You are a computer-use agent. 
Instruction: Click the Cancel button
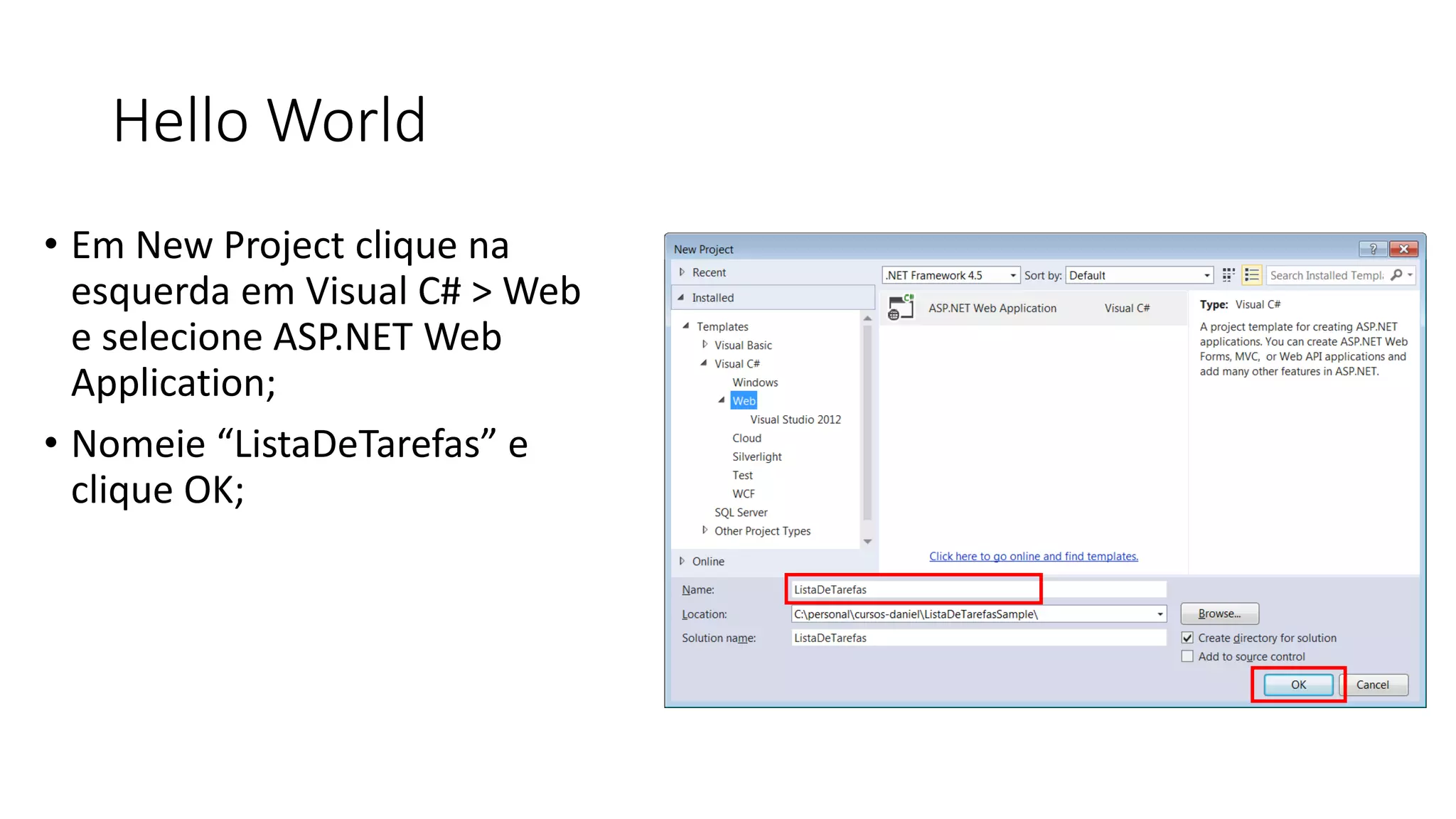pos(1373,685)
